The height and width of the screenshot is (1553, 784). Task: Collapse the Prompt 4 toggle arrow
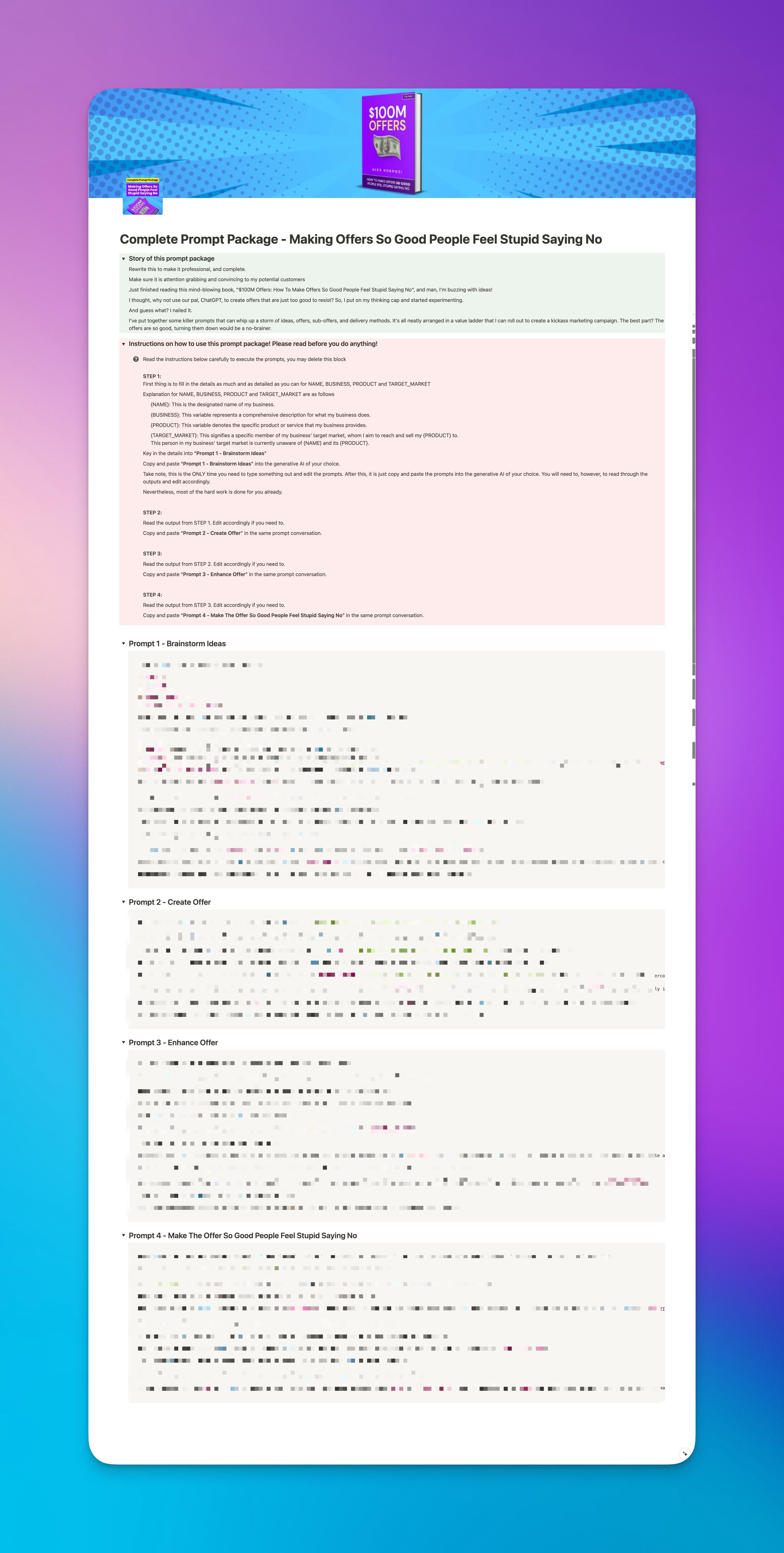click(x=124, y=1235)
